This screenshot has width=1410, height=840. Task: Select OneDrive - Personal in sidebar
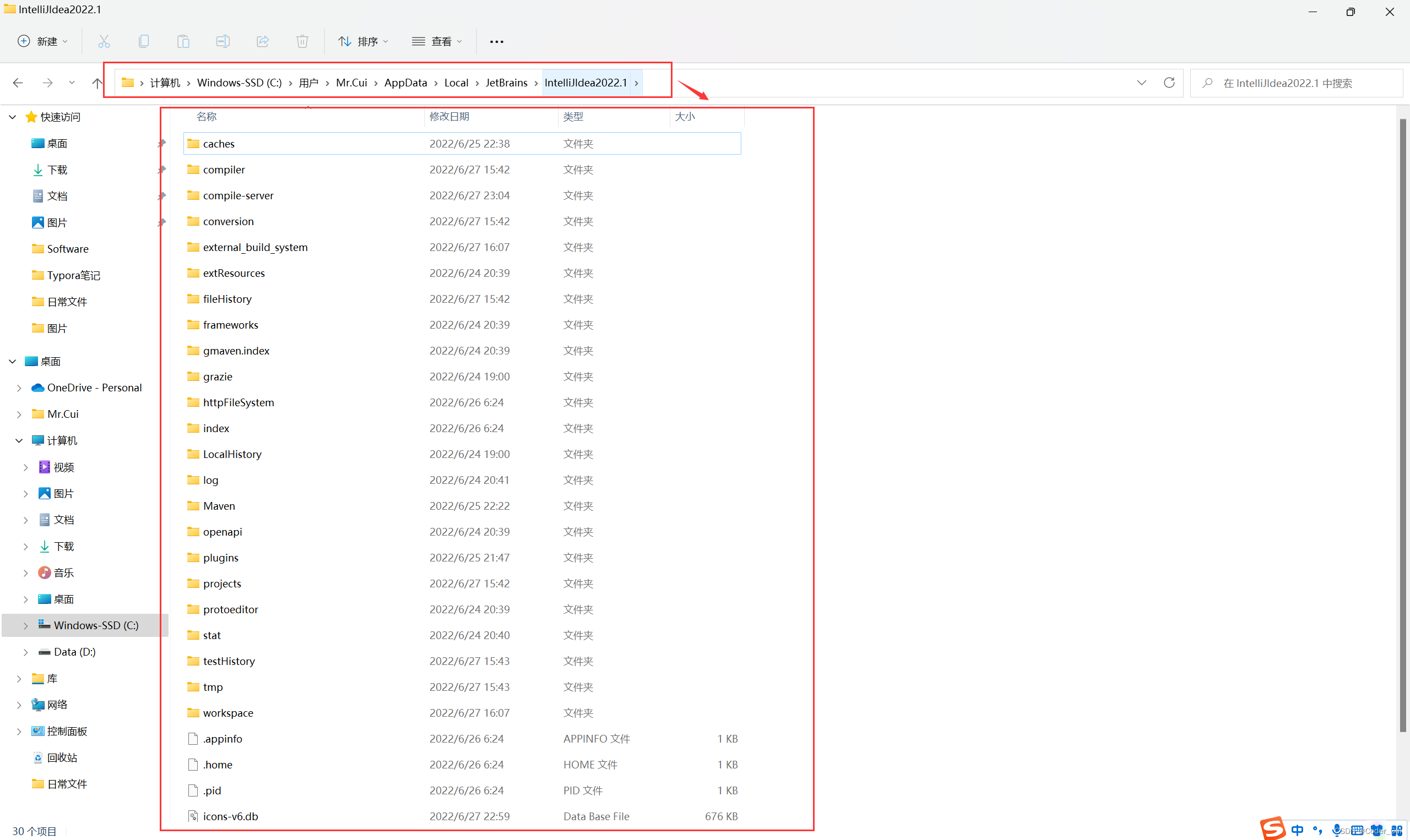pyautogui.click(x=94, y=388)
